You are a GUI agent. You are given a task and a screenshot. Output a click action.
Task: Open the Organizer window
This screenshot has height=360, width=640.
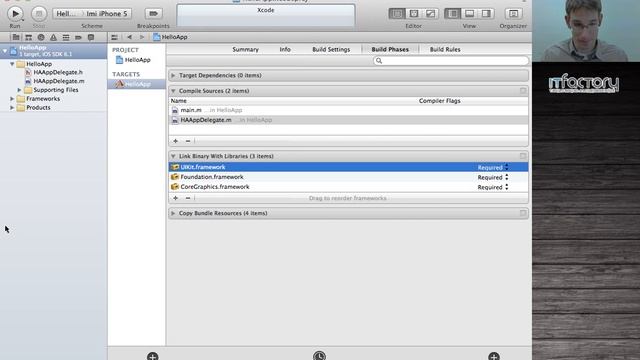point(513,13)
